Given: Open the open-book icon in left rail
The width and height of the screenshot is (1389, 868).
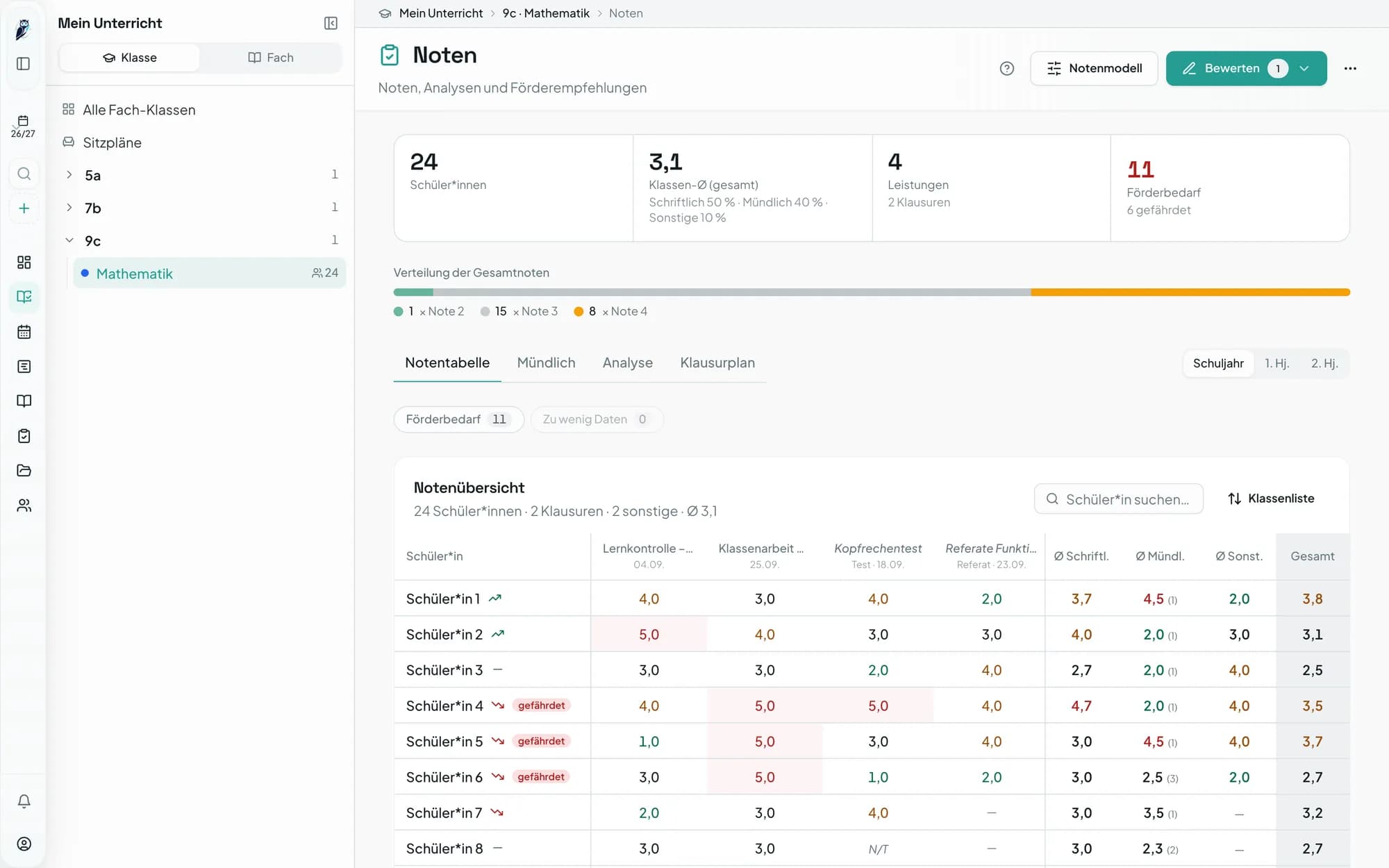Looking at the screenshot, I should [24, 401].
